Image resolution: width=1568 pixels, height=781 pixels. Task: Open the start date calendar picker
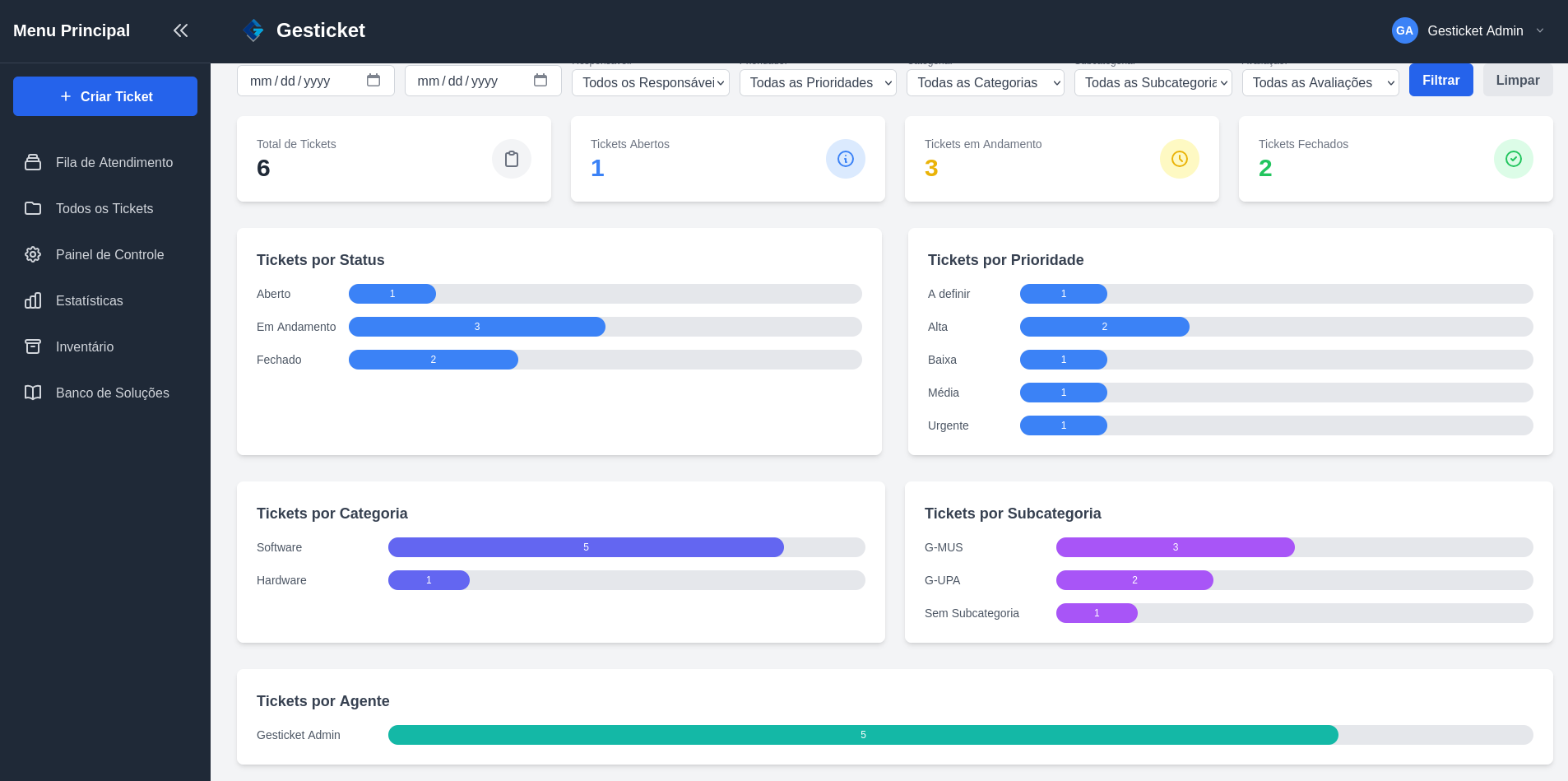tap(373, 81)
